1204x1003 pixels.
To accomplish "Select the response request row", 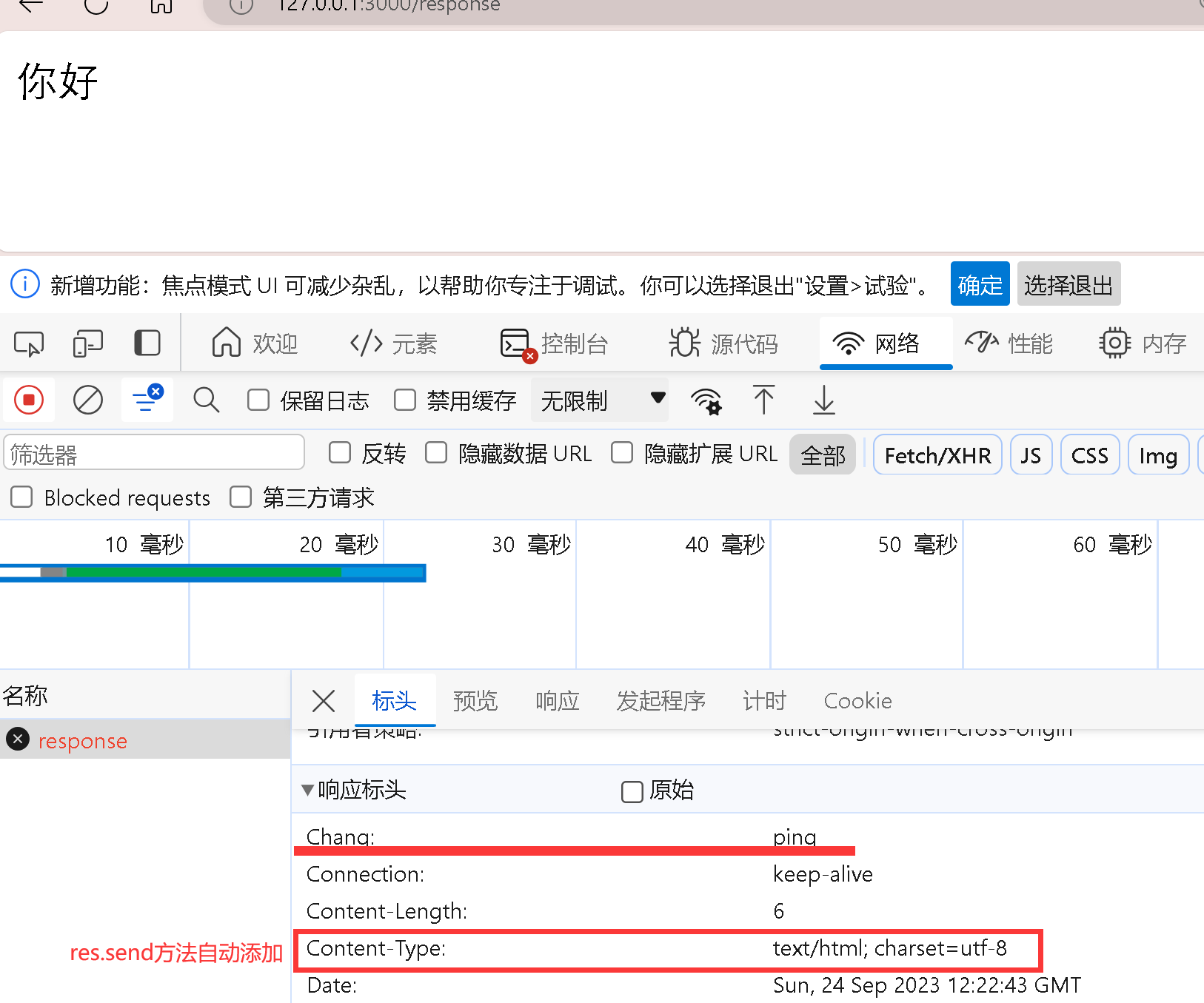I will click(x=145, y=740).
